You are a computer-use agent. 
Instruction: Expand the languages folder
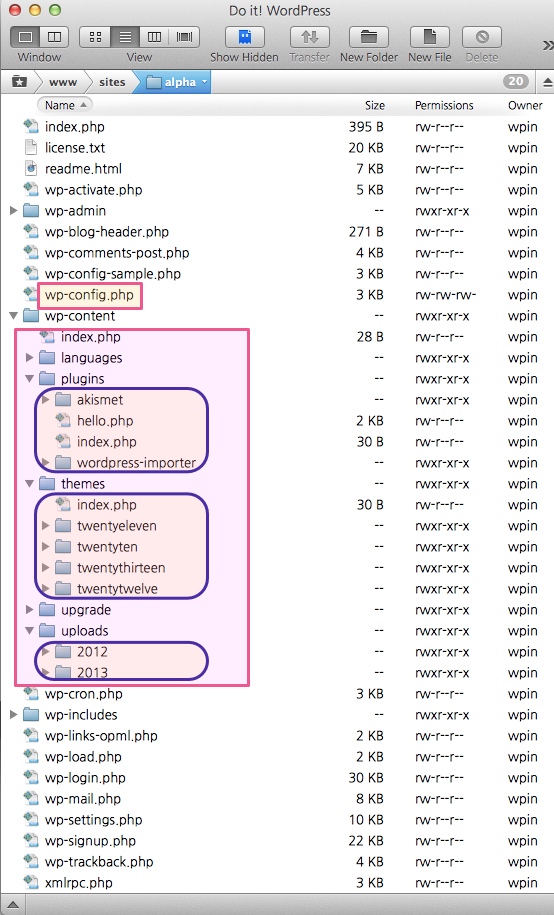coord(30,358)
